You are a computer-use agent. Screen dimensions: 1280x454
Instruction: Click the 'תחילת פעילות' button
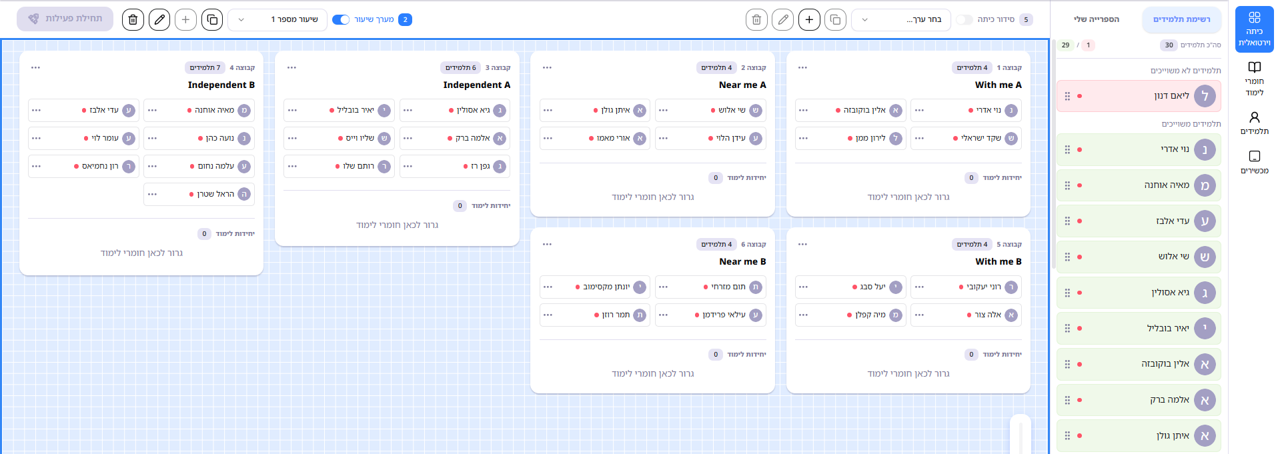pyautogui.click(x=65, y=19)
